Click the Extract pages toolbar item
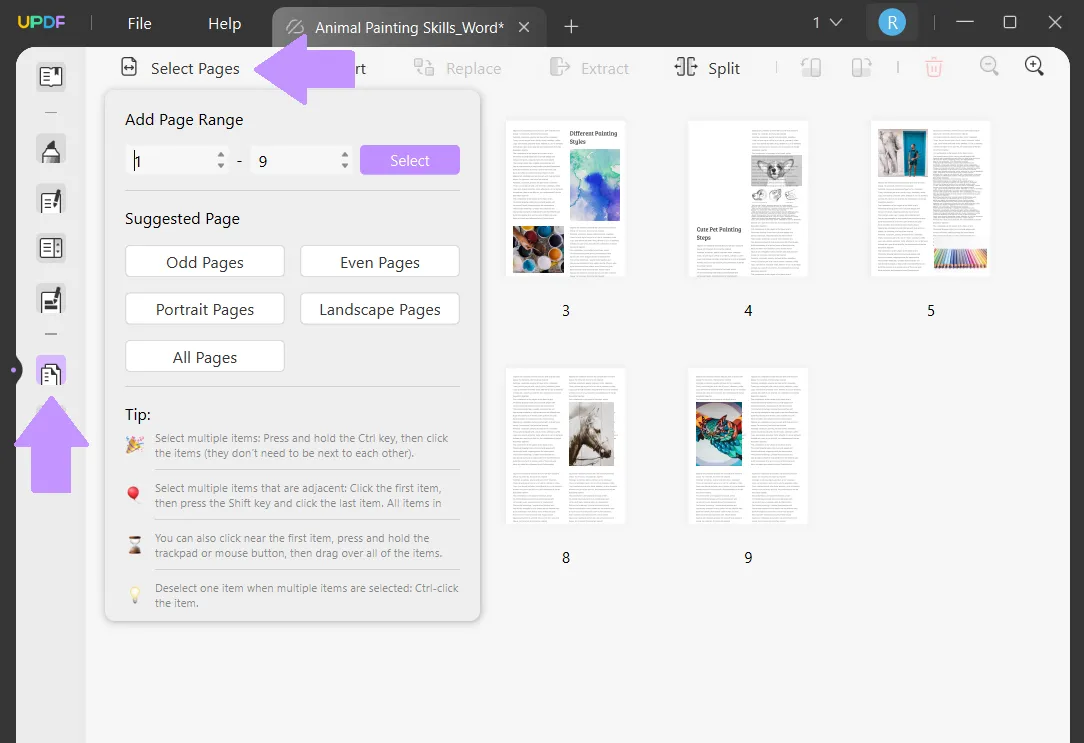This screenshot has height=743, width=1084. 590,68
